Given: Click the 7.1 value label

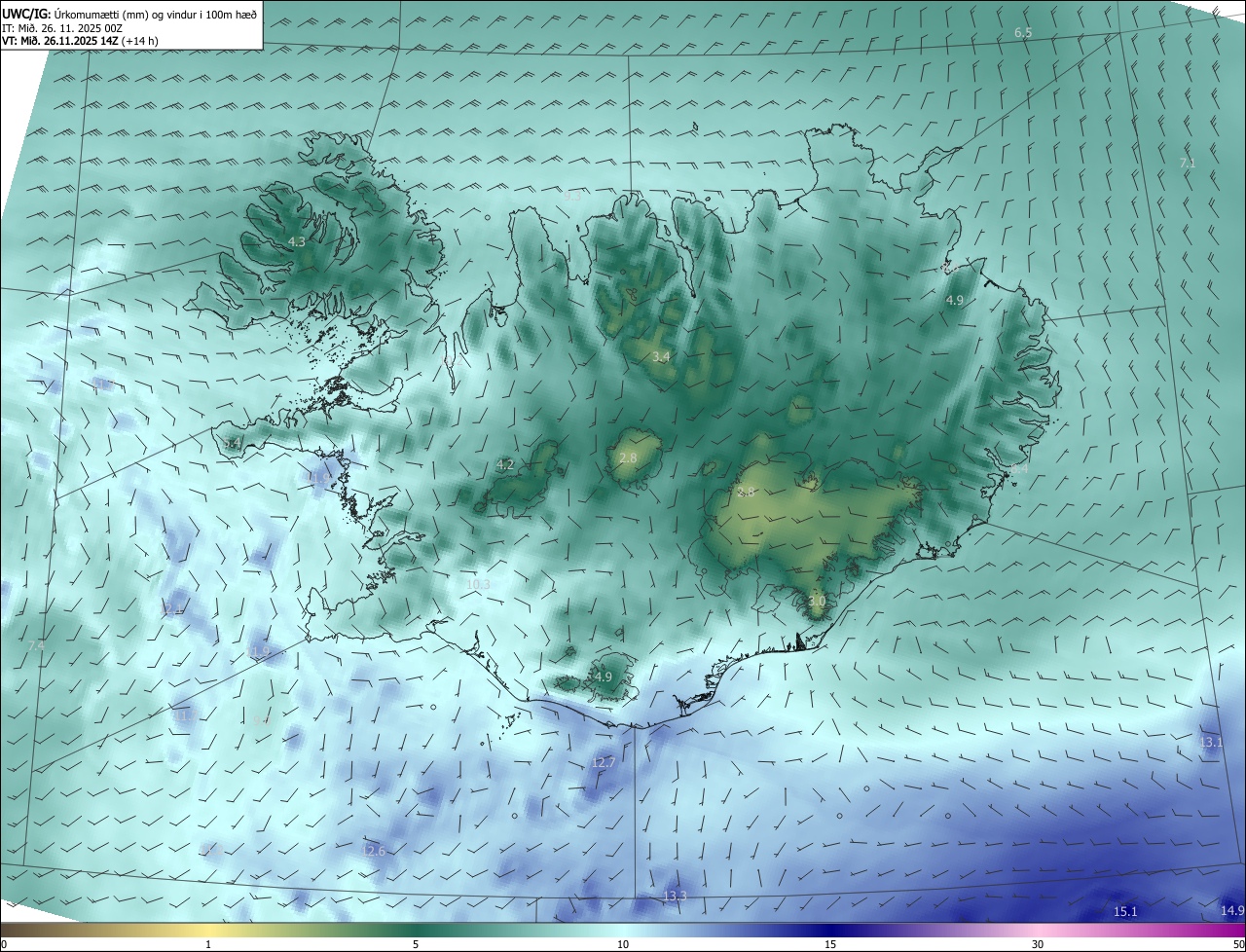Looking at the screenshot, I should [1188, 164].
